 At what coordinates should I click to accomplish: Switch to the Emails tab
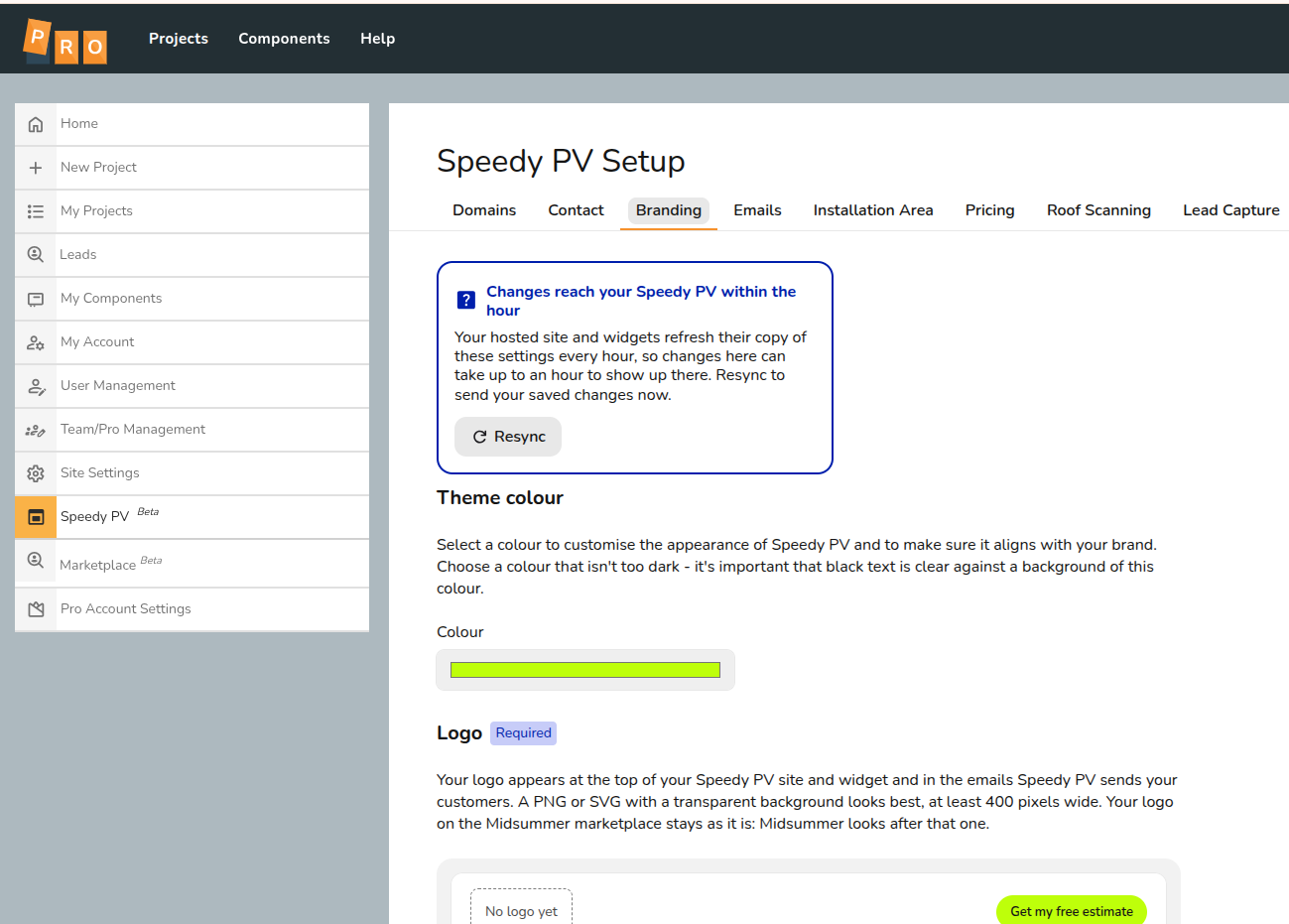click(757, 210)
